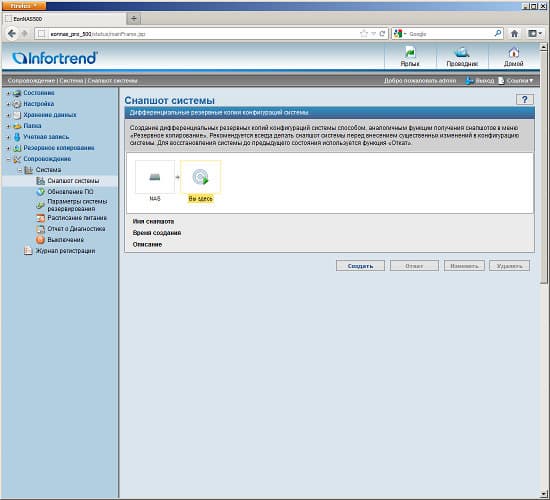550x500 pixels.
Task: Click the Откат button
Action: pos(414,266)
